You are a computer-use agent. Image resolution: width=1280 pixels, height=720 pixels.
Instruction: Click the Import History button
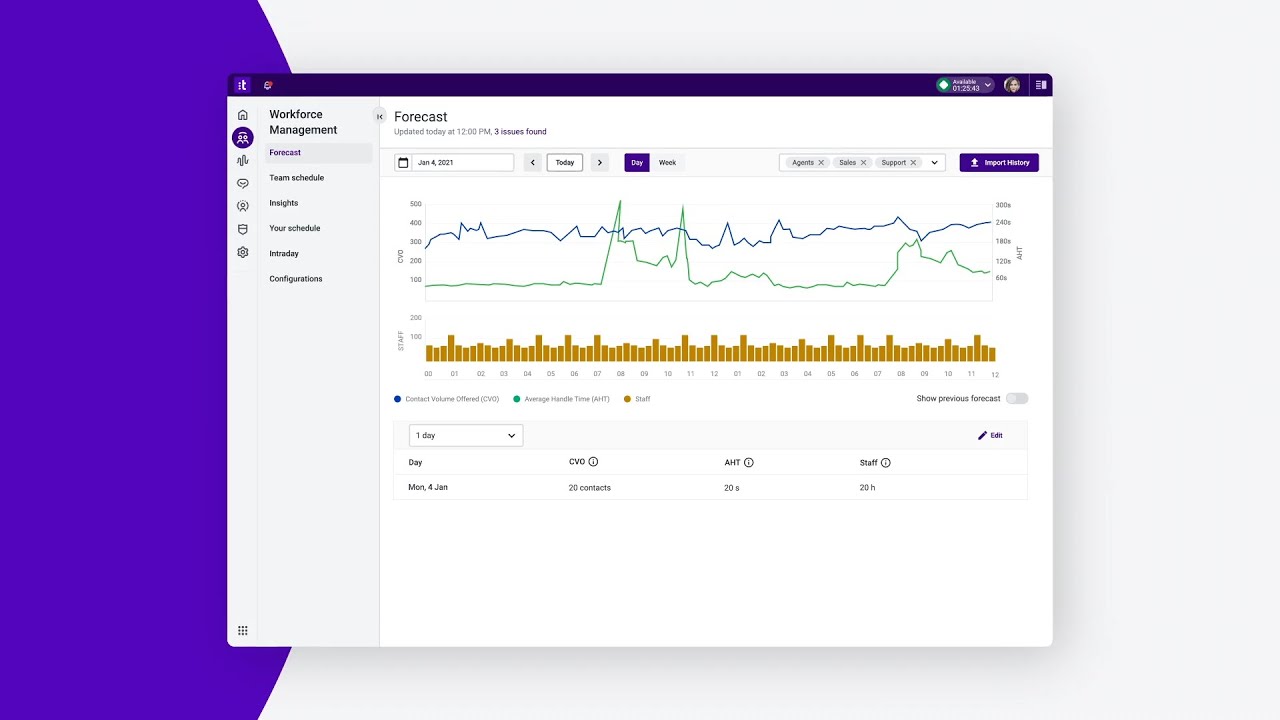(x=999, y=162)
